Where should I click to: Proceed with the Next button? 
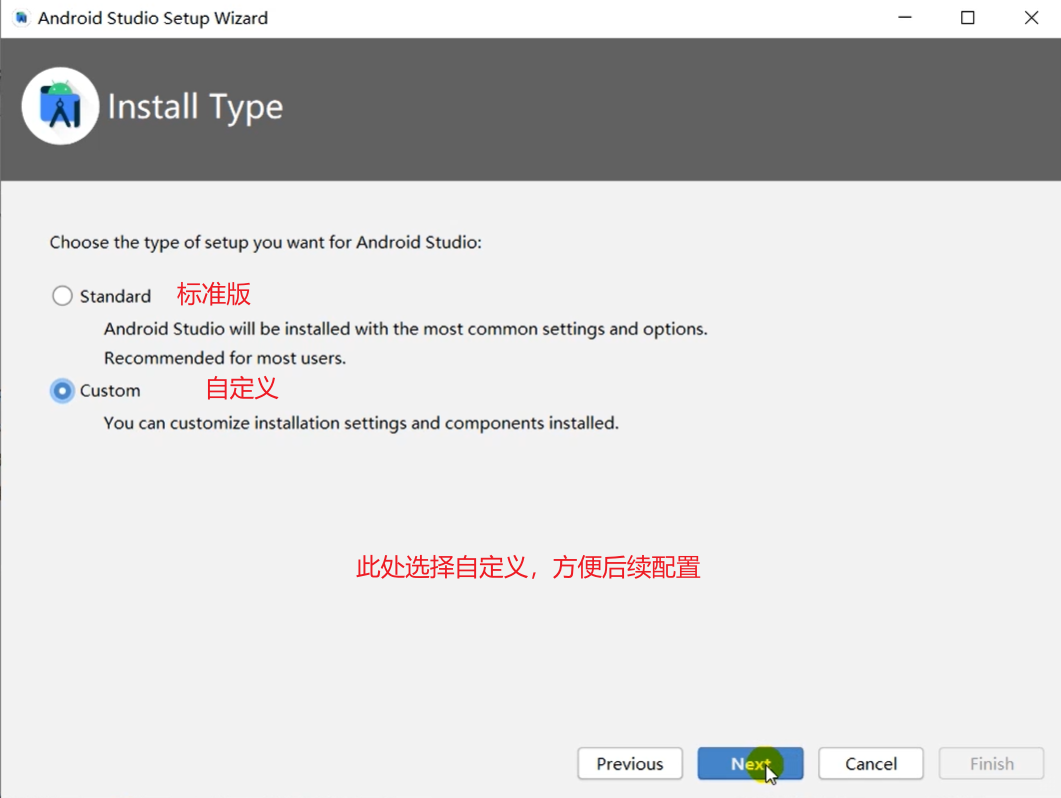click(750, 763)
